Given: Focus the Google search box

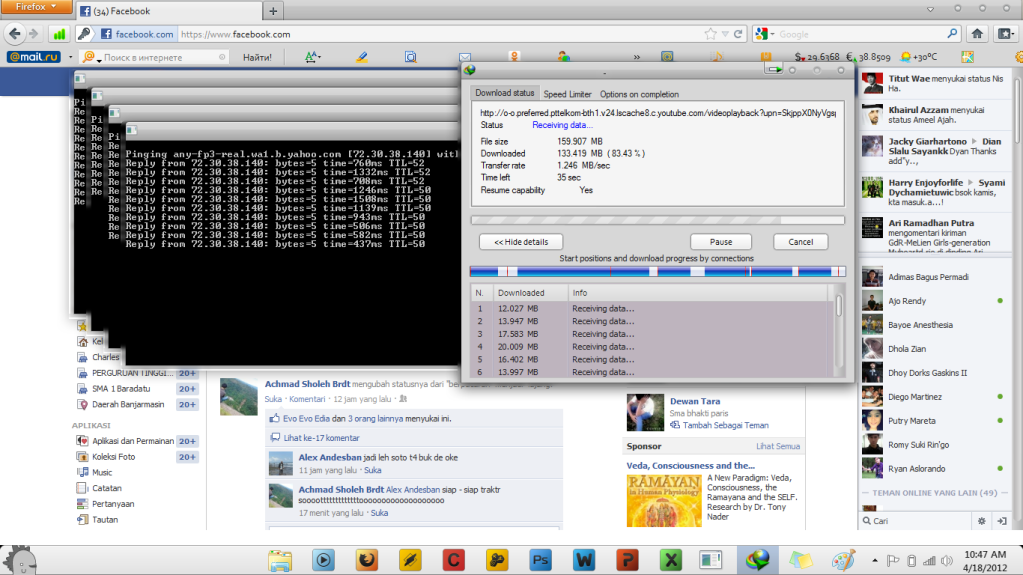Looking at the screenshot, I should pyautogui.click(x=861, y=34).
